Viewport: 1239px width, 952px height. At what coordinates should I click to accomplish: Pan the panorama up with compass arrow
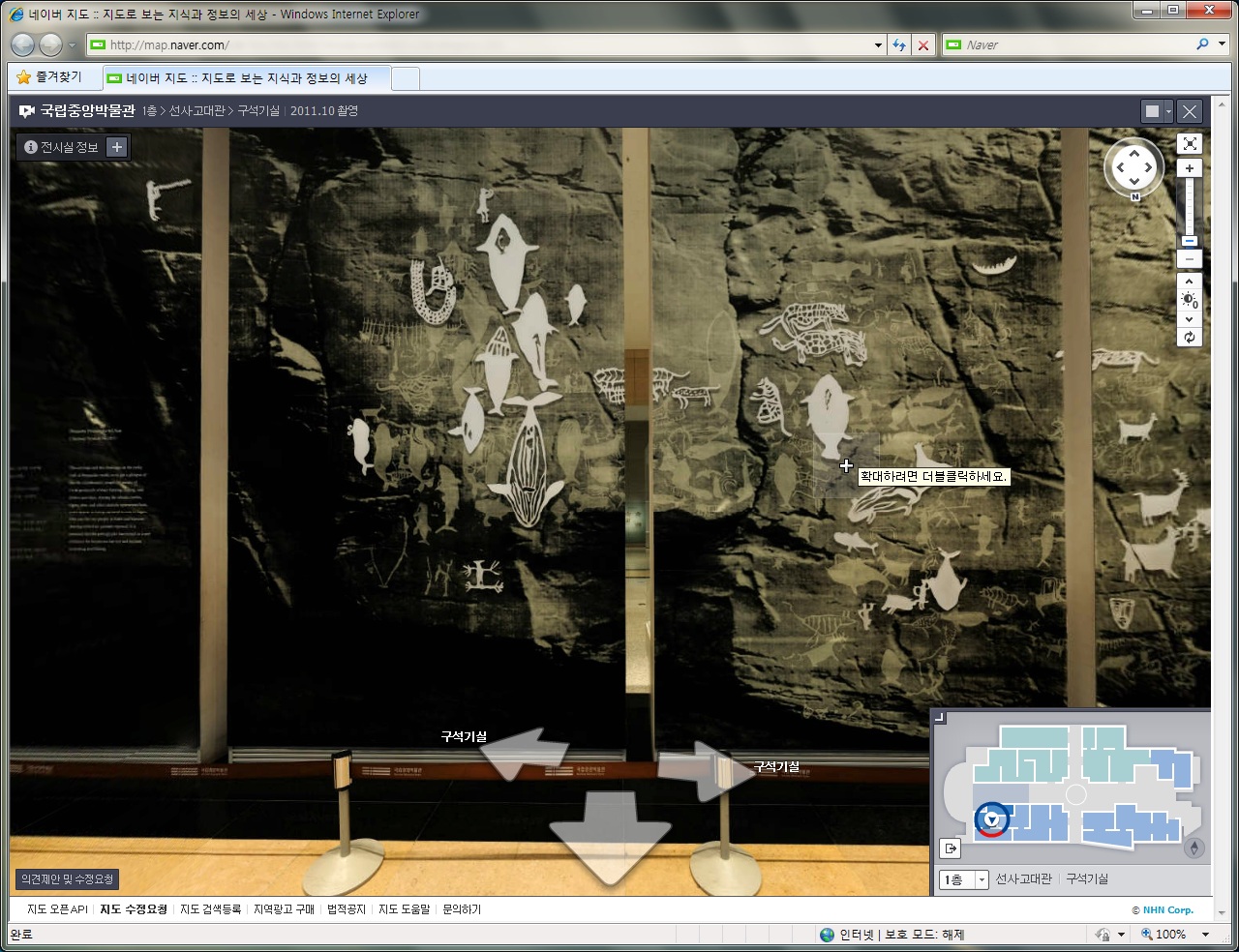(1134, 153)
